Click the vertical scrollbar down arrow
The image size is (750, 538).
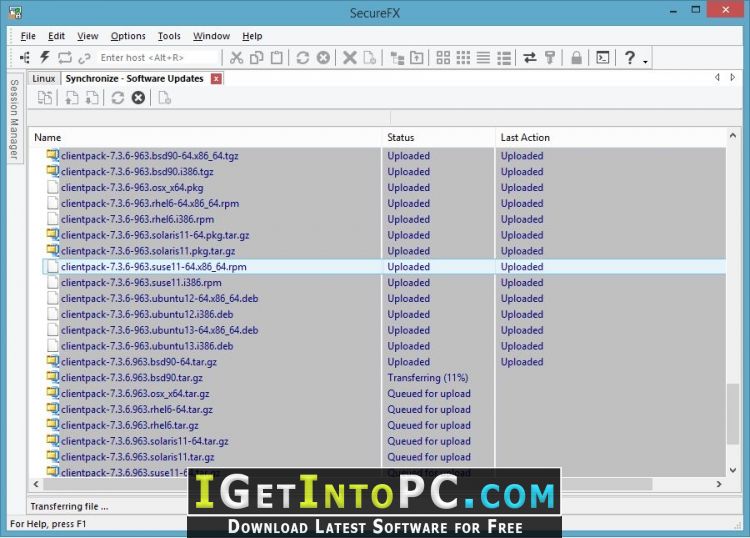732,470
